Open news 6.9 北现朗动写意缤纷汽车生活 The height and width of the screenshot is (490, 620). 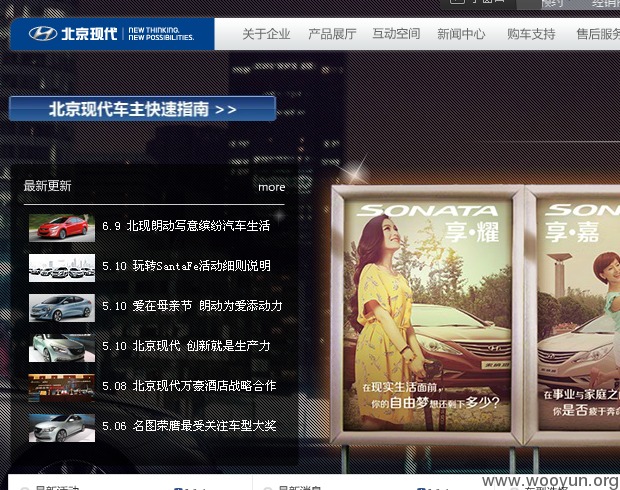click(186, 226)
